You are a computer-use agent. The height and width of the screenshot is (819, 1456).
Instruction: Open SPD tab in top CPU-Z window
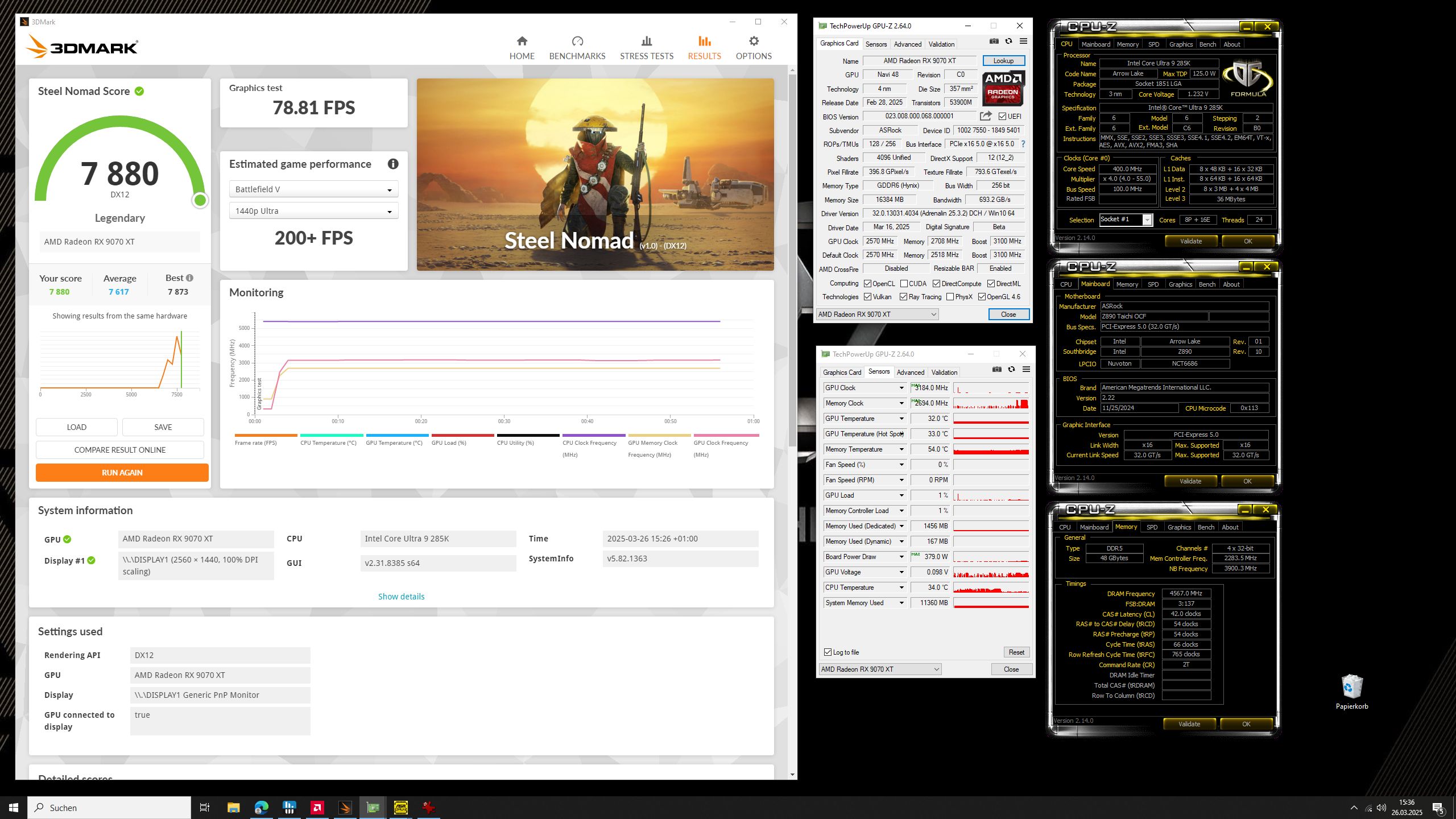1153,44
